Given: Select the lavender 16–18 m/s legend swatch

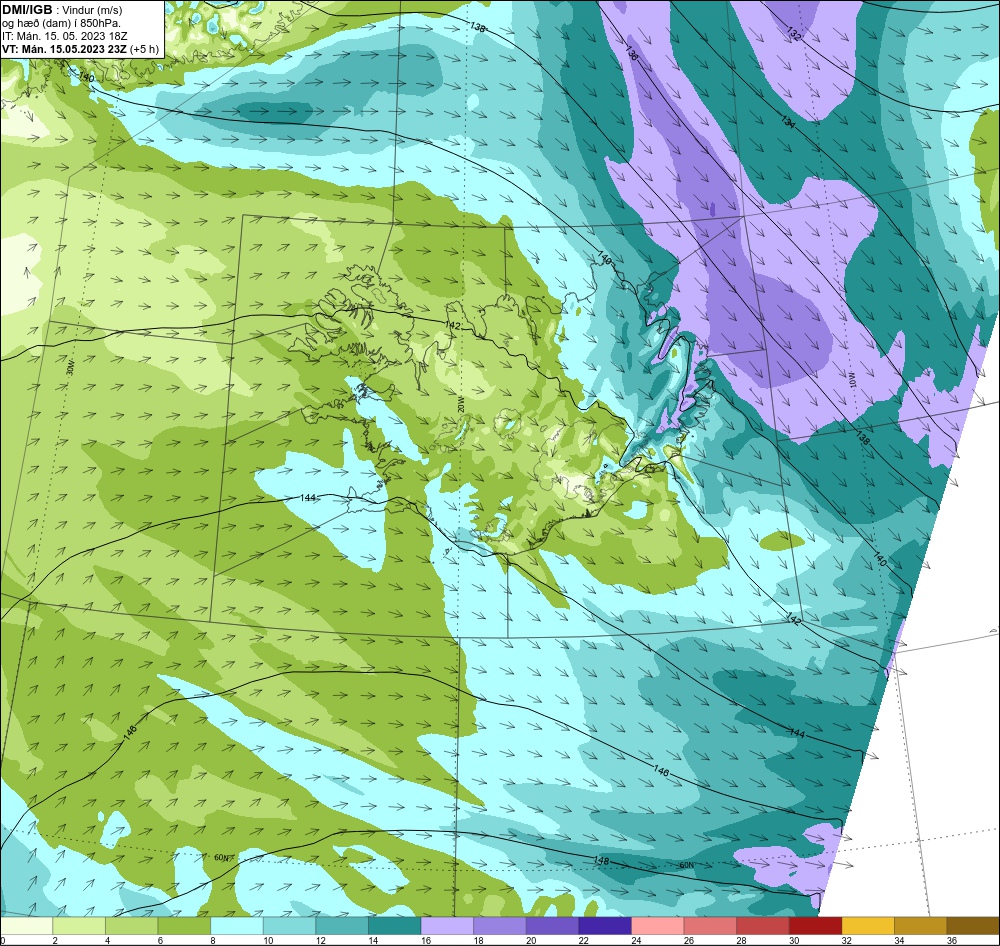Looking at the screenshot, I should coord(447,925).
